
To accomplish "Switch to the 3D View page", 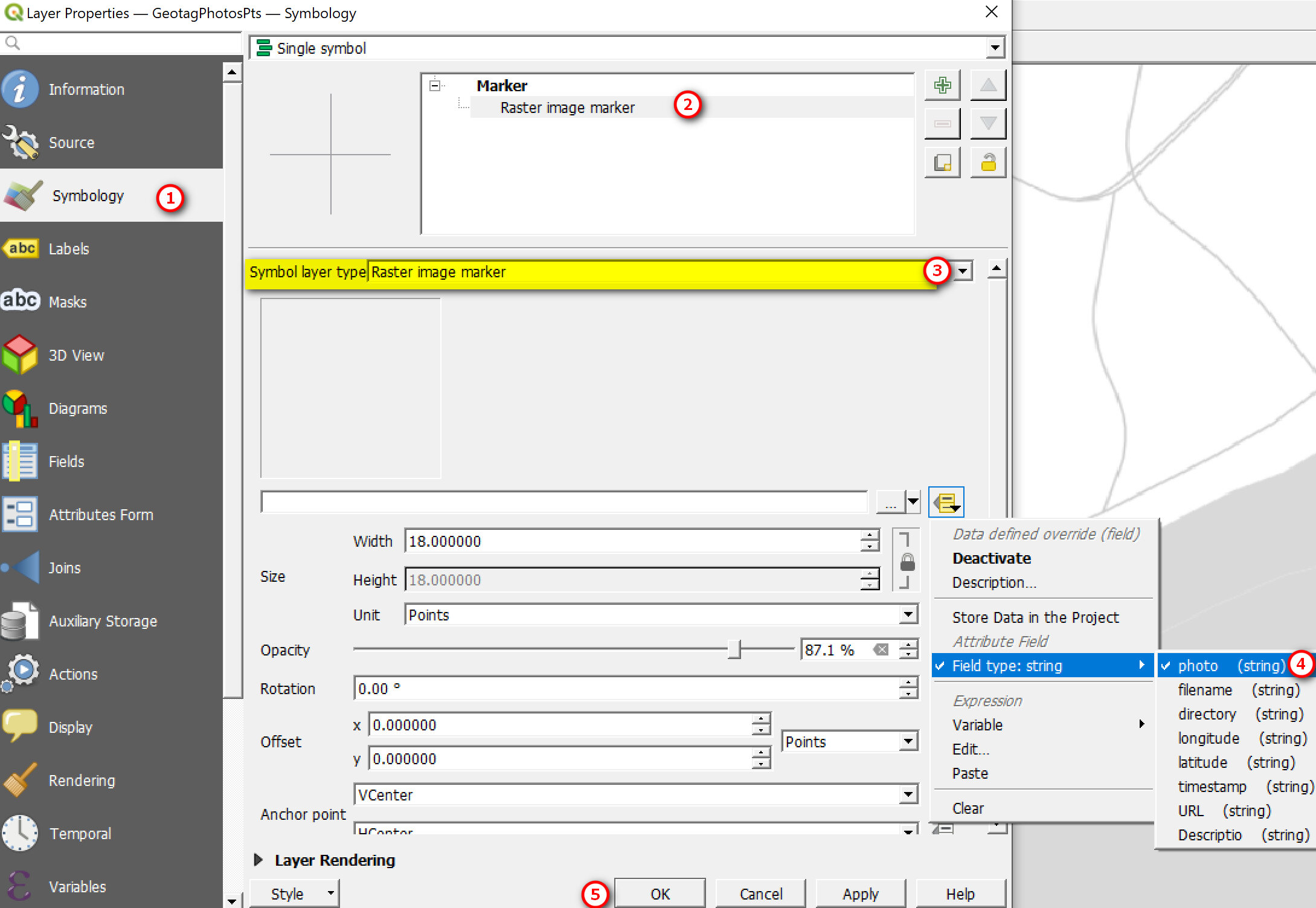I will coord(76,355).
